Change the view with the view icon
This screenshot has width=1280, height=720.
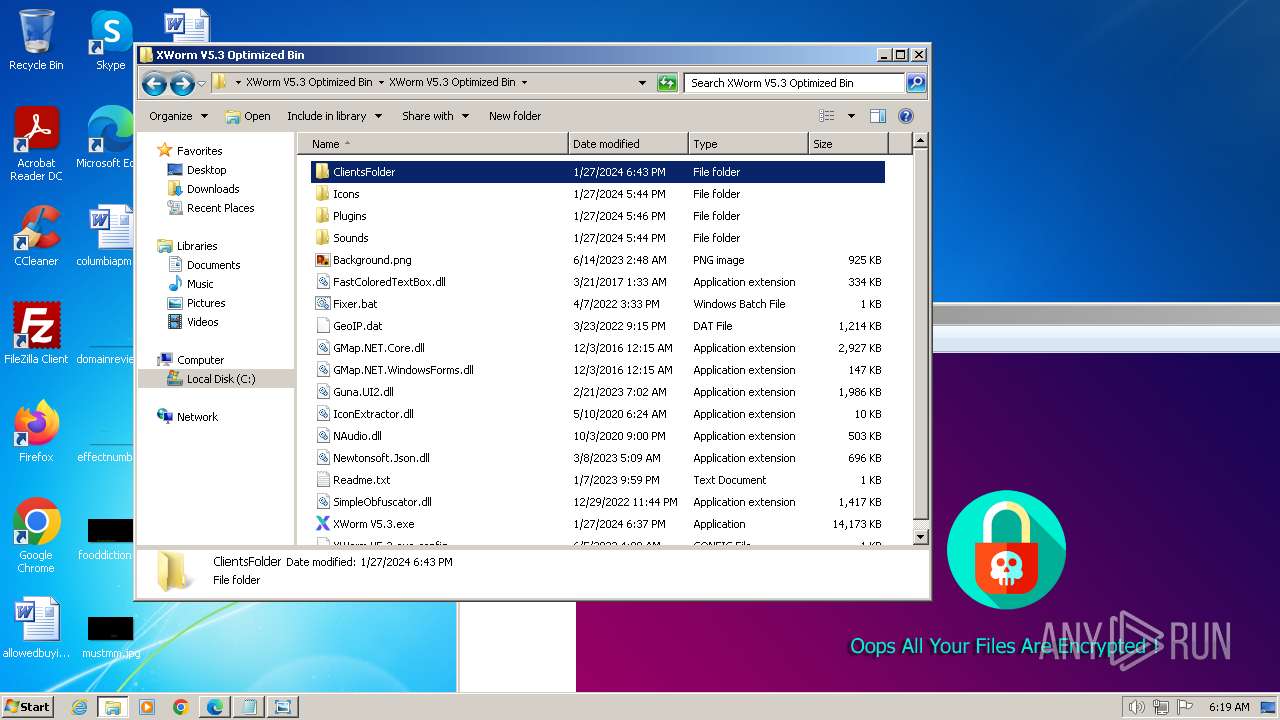(827, 116)
